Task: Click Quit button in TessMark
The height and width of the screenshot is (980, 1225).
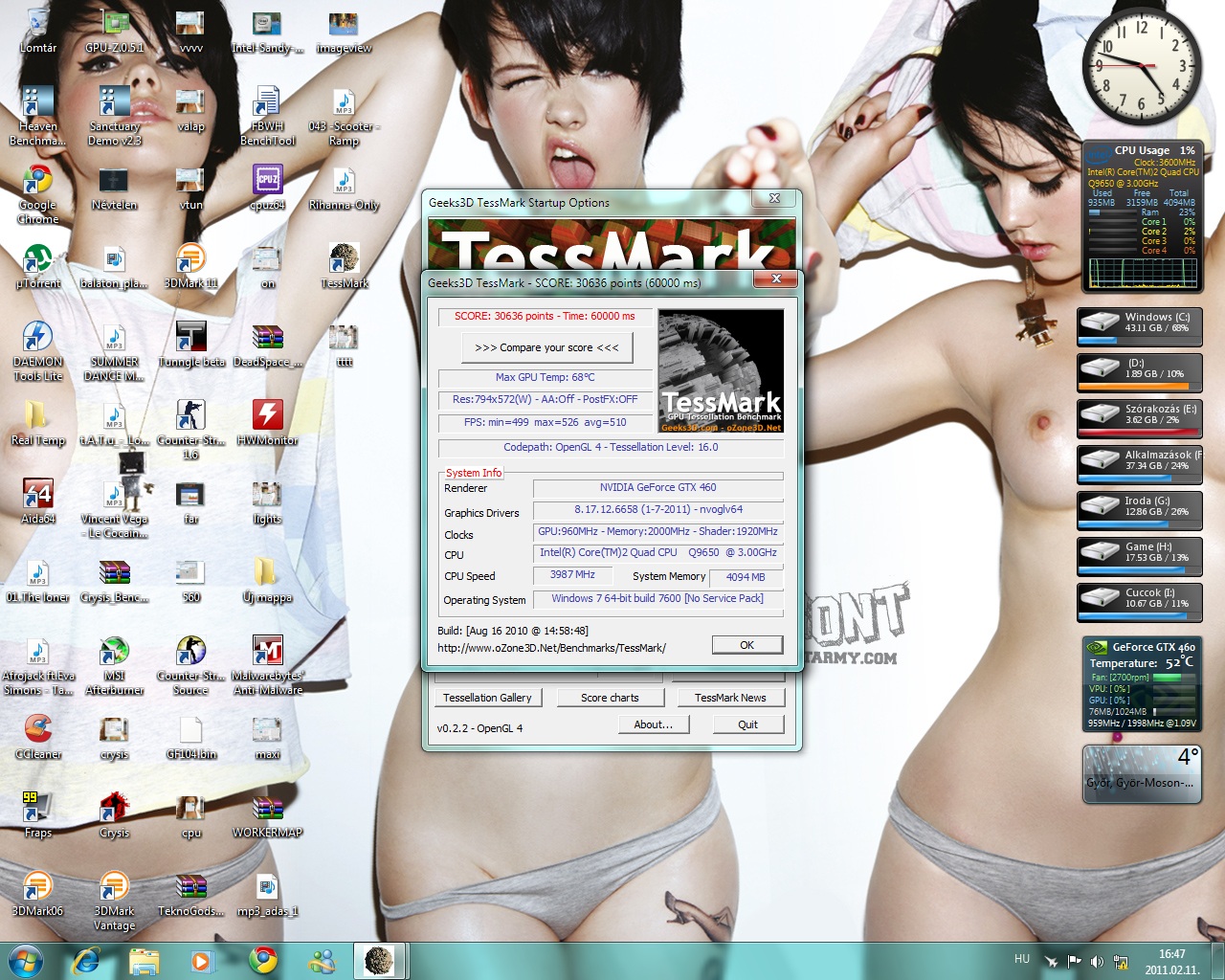Action: coord(747,724)
